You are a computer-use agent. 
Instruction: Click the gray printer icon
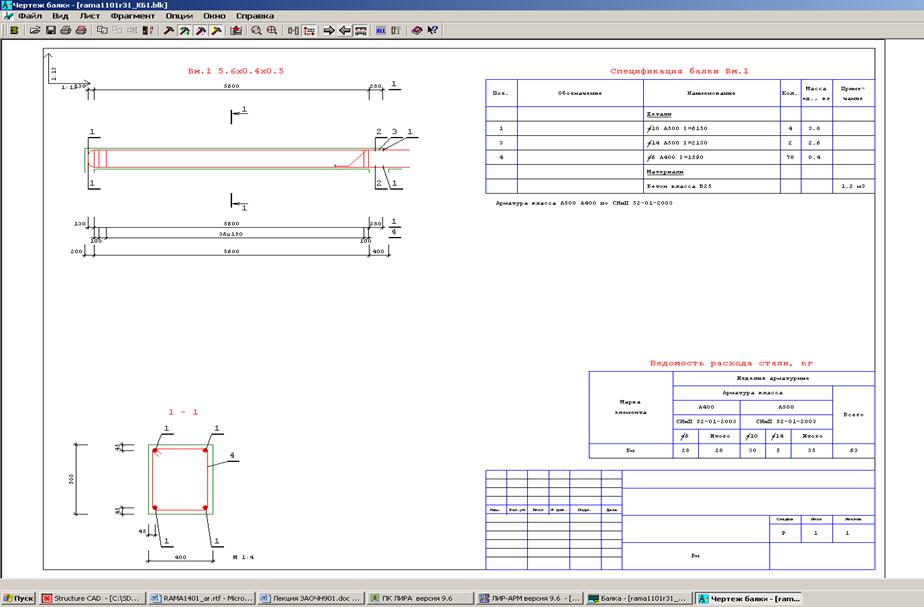pyautogui.click(x=65, y=31)
